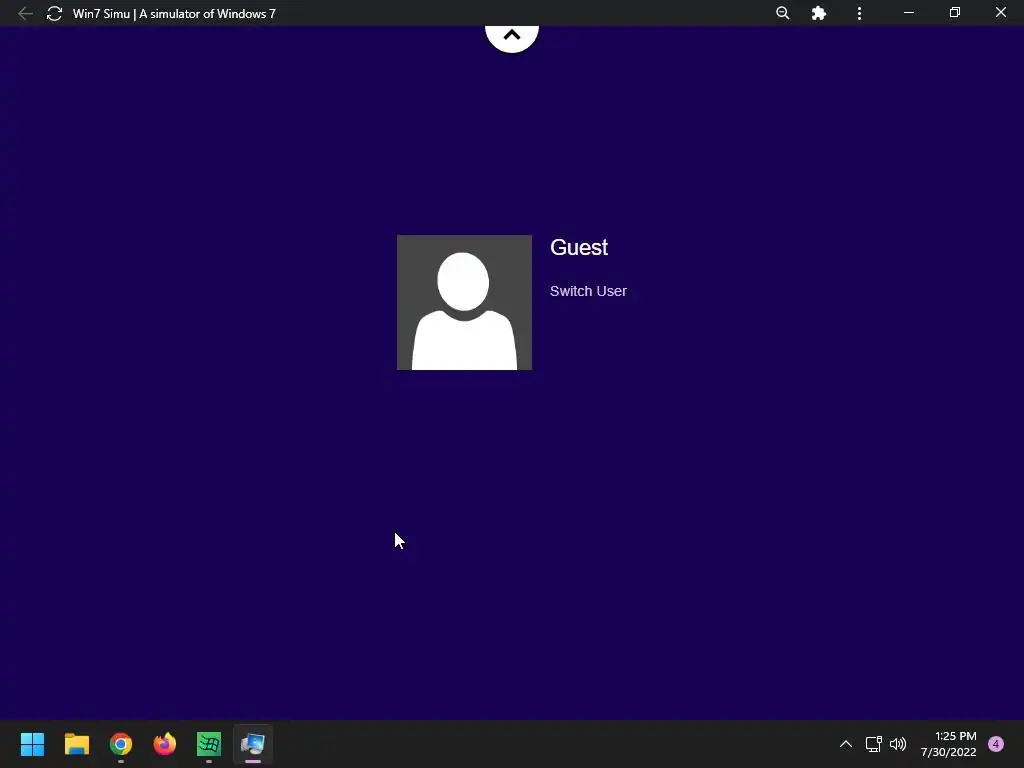
Task: Restore down the Win7 Simu window
Action: coord(955,13)
